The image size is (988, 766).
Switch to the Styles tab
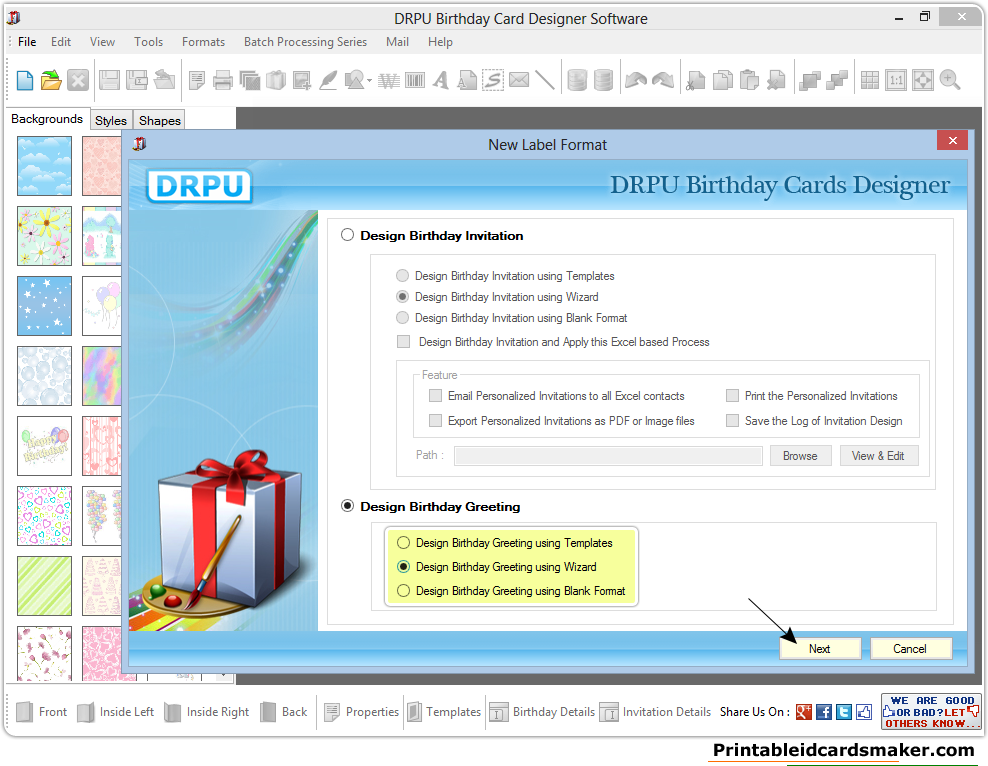point(111,120)
